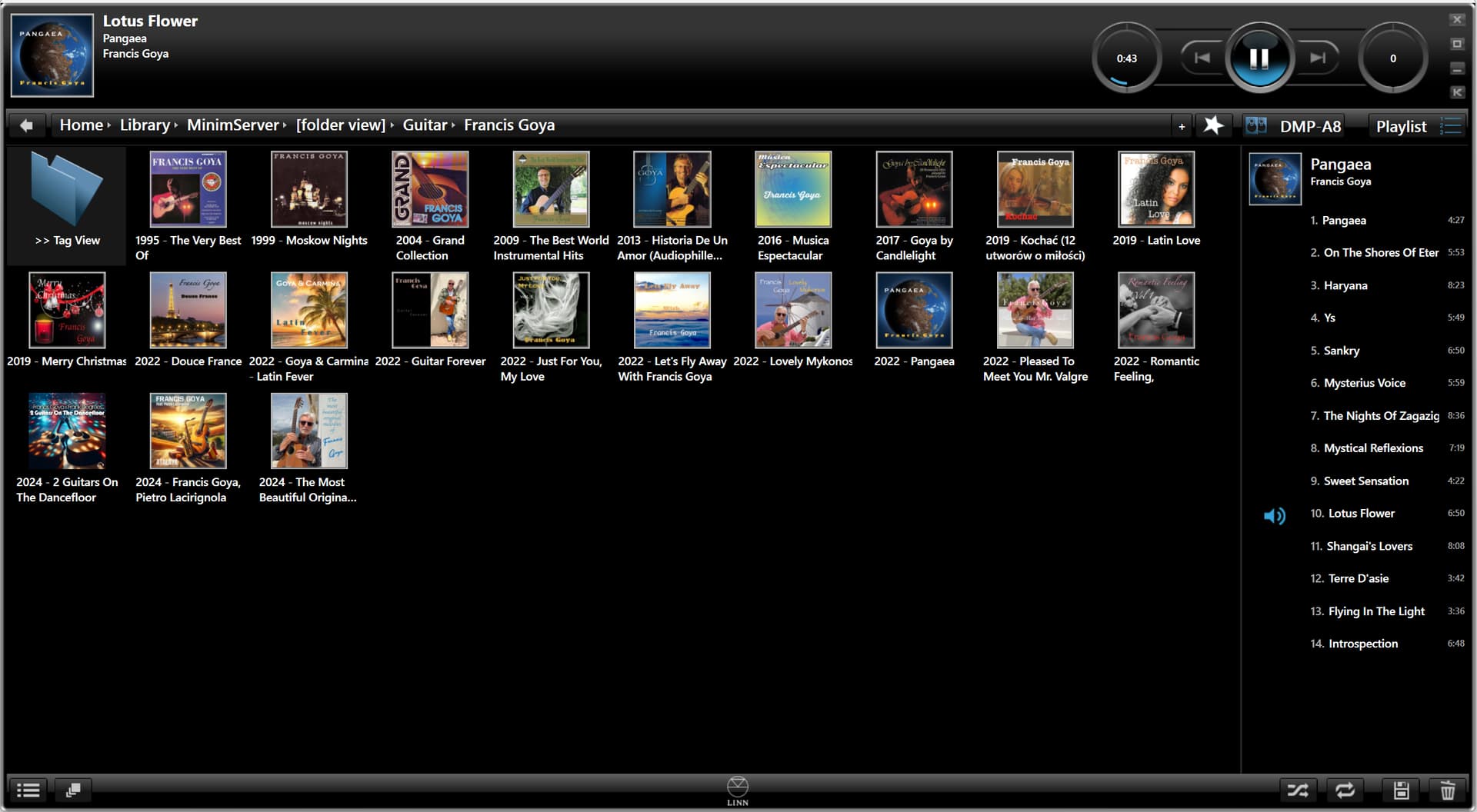This screenshot has width=1477, height=812.
Task: Open album 1995 - The Very Best Of
Action: click(188, 206)
